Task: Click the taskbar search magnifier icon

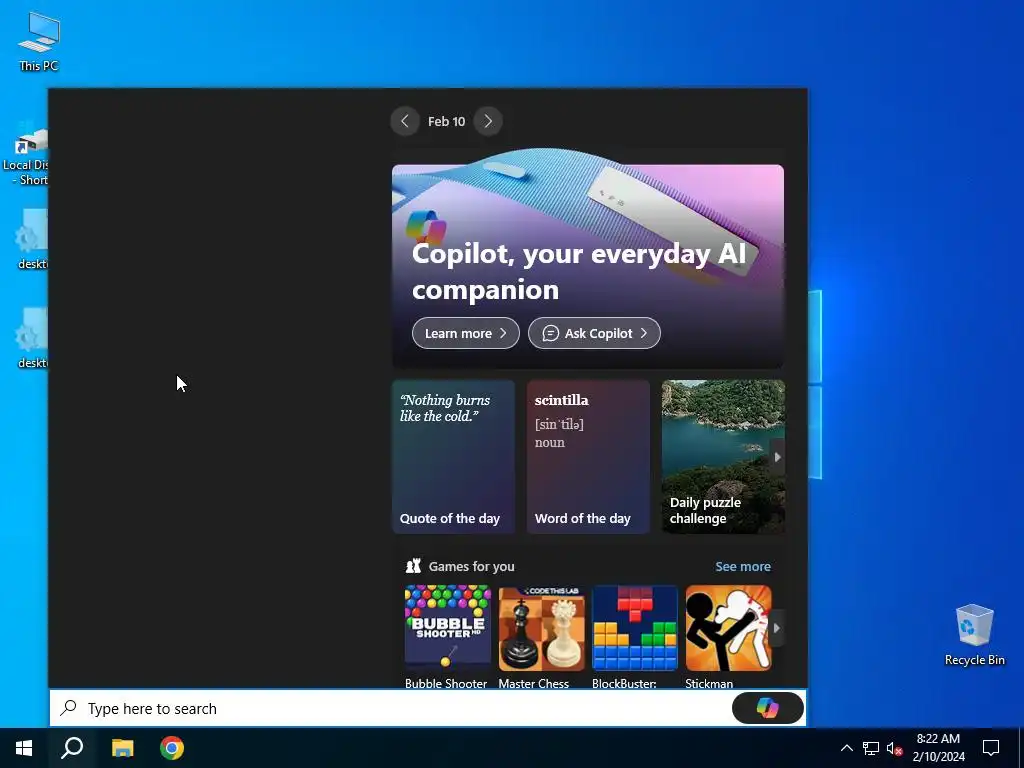Action: (72, 748)
